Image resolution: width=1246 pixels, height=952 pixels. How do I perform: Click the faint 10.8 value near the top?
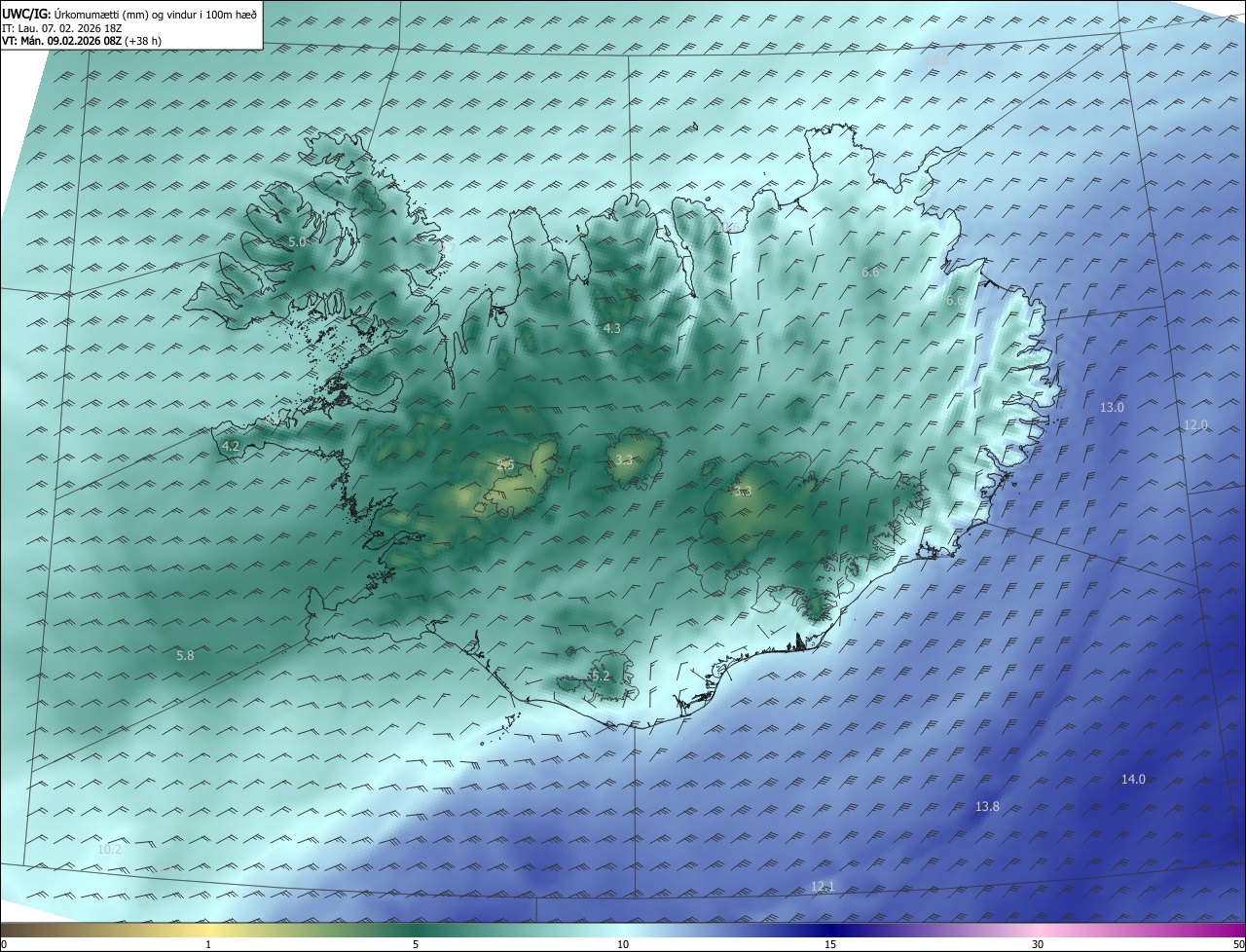(936, 60)
